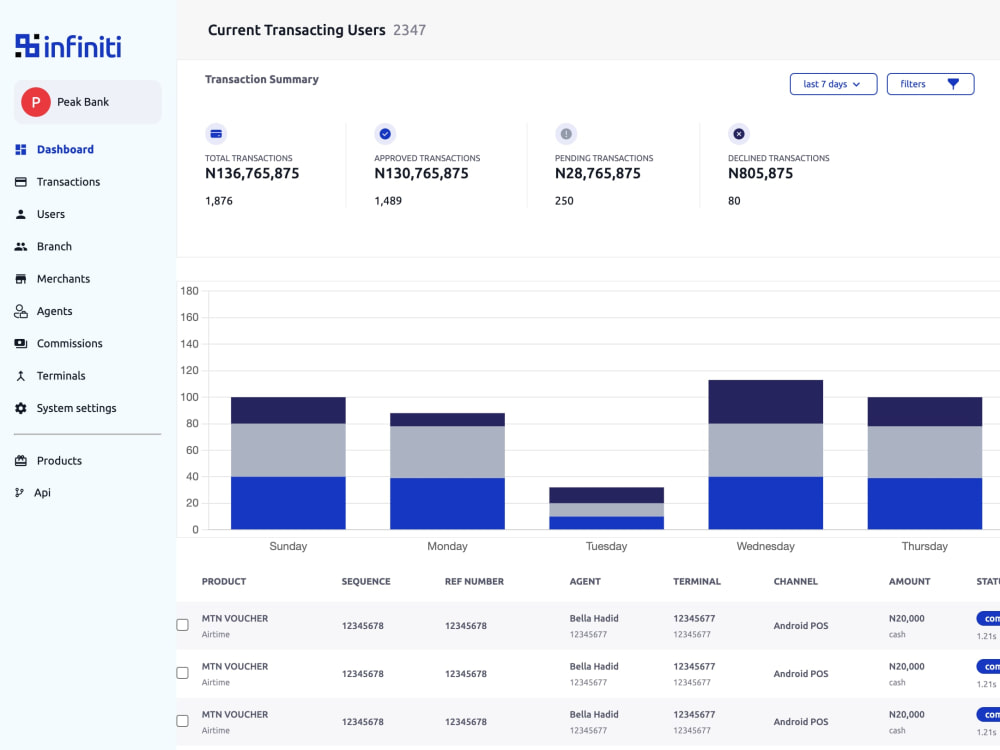This screenshot has width=1000, height=750.
Task: Click the 2347 transacting users count
Action: click(409, 30)
